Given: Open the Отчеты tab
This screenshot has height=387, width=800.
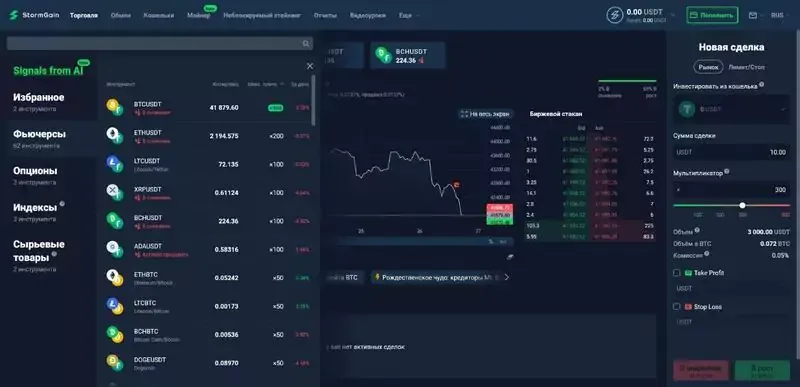Looking at the screenshot, I should coord(325,15).
